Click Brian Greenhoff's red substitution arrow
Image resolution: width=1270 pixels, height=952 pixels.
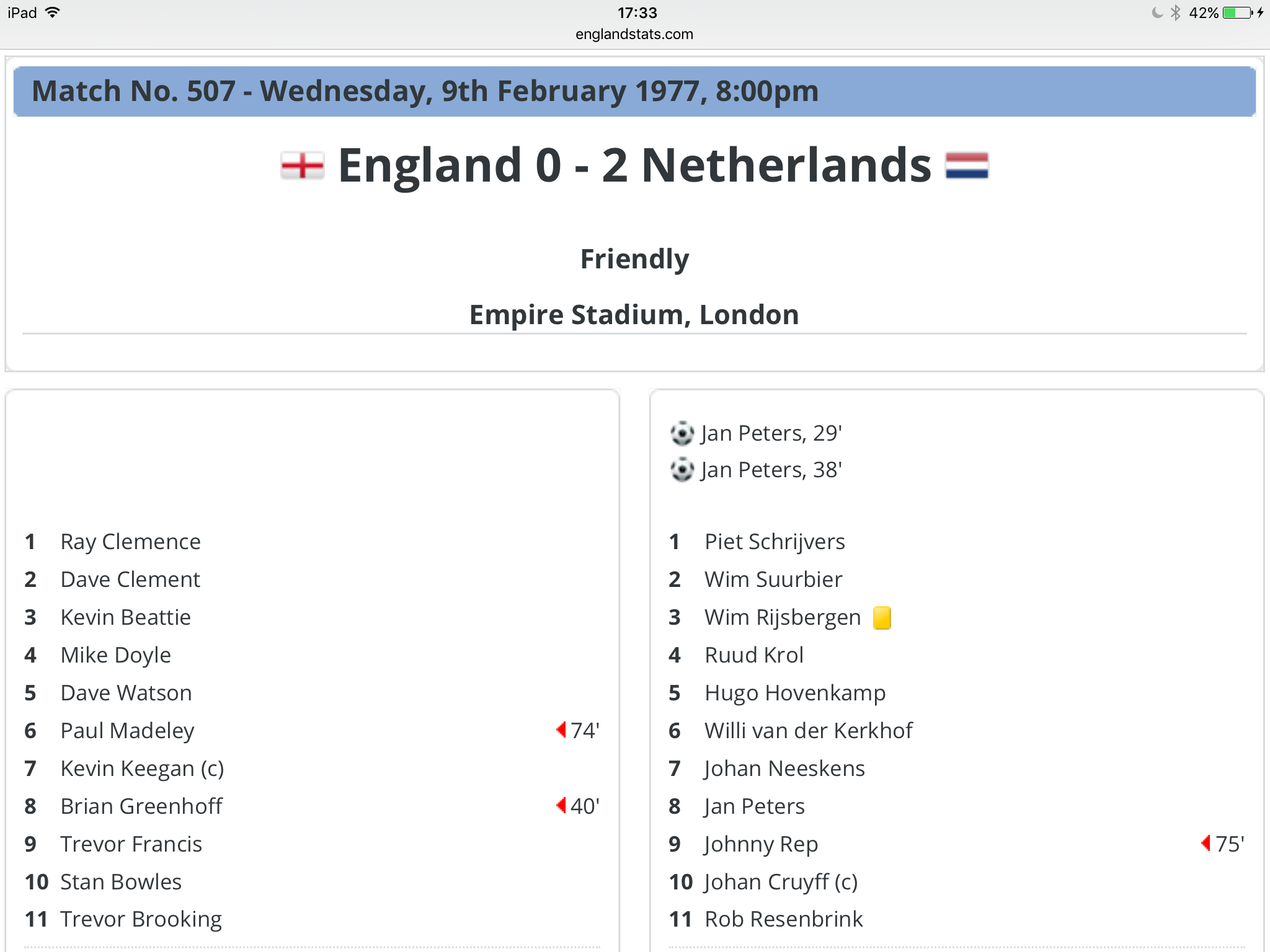point(561,806)
